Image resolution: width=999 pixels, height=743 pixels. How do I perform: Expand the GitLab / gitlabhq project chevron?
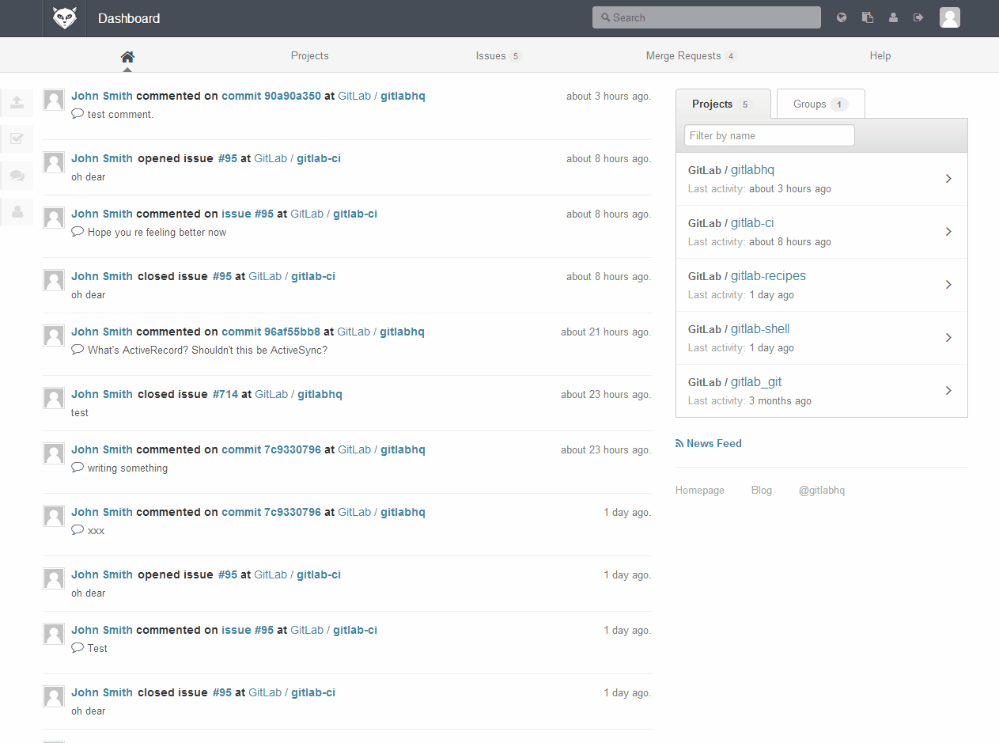[x=948, y=178]
